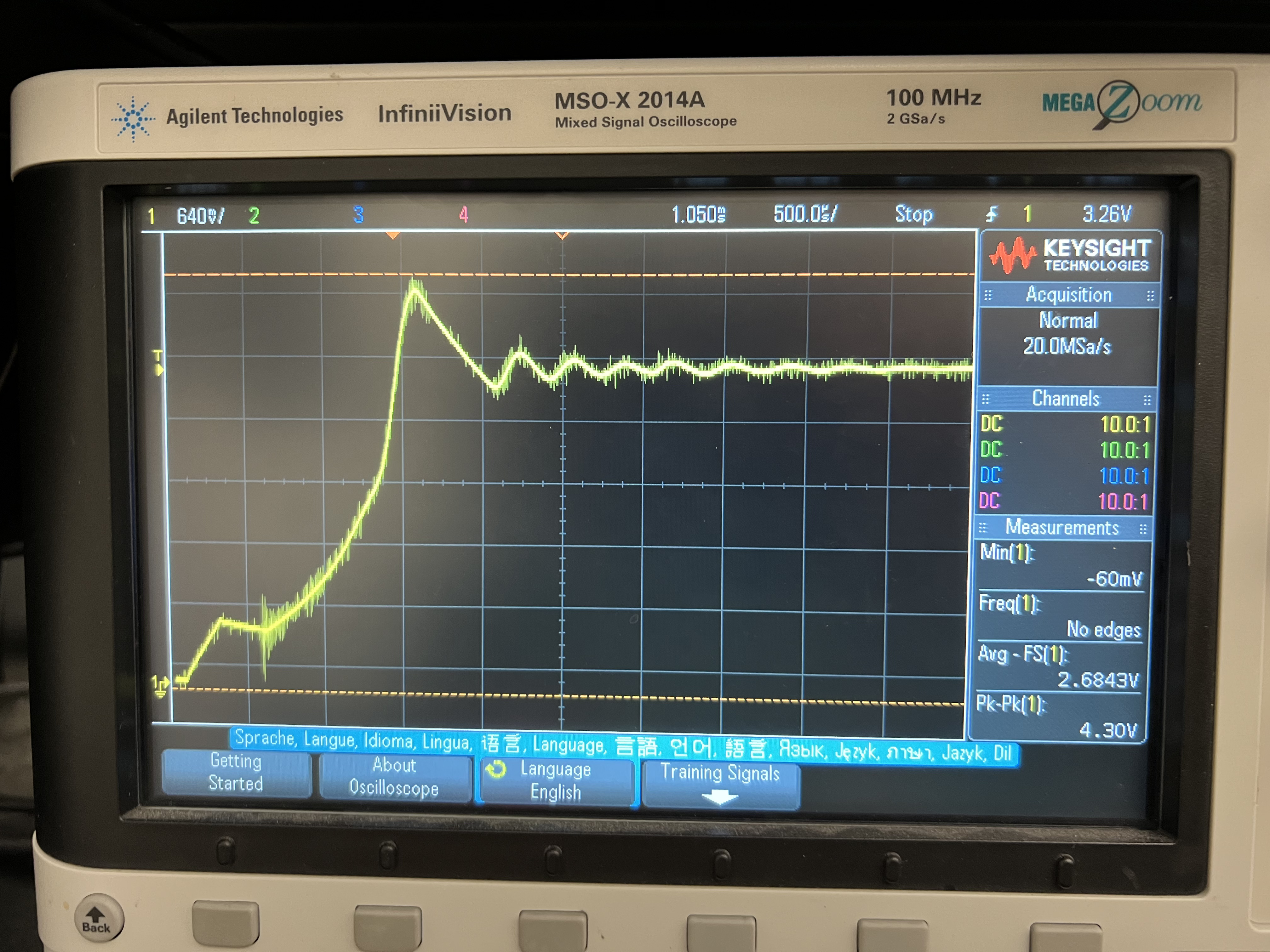Expand the Measurements panel header

coord(1062,527)
